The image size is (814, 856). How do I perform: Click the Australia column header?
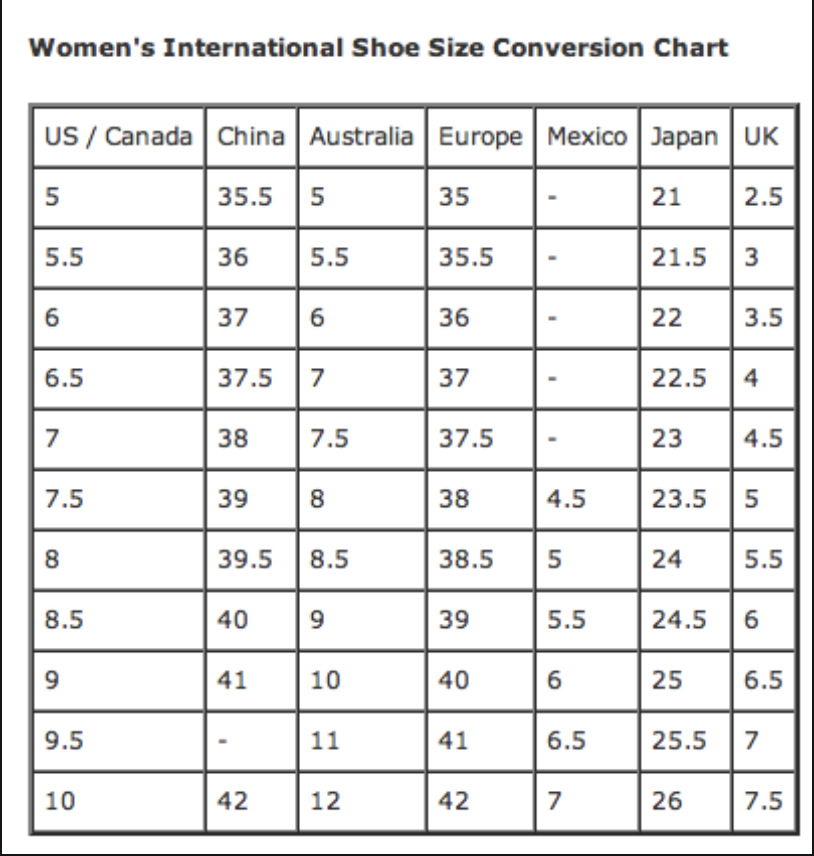(361, 136)
